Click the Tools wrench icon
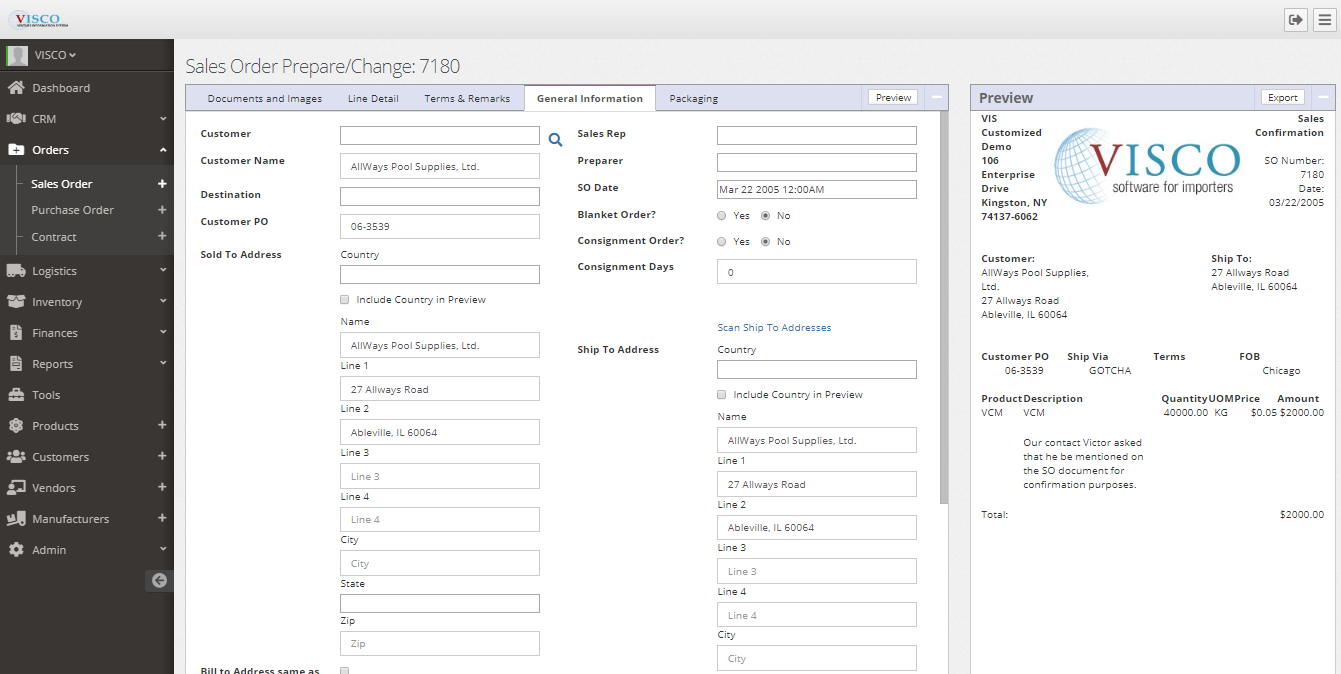Screen dimensions: 1341x674 [x=16, y=394]
